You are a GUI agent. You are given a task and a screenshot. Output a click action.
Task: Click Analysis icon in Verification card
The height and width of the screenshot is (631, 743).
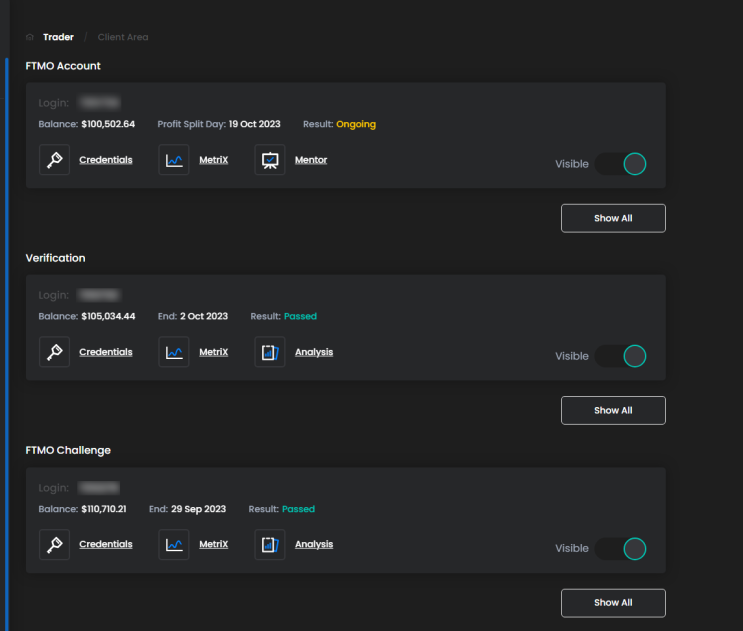(x=270, y=352)
